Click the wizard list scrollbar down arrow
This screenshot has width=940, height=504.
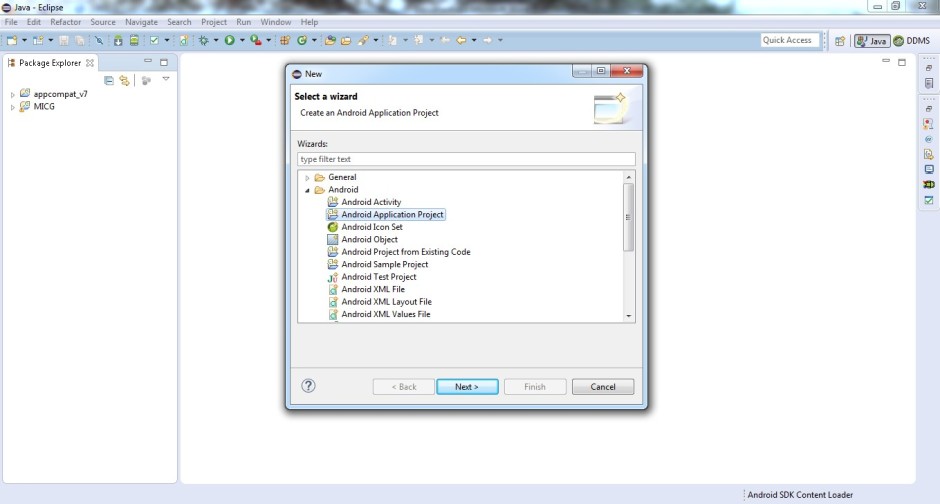[x=629, y=316]
